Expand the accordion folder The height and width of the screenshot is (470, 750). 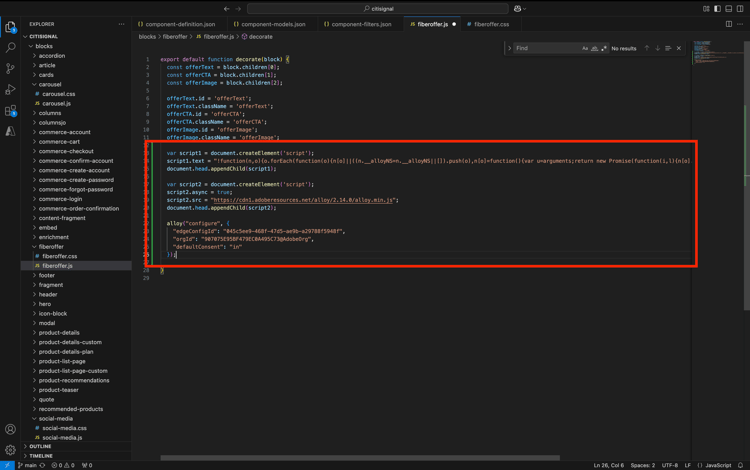pyautogui.click(x=51, y=56)
